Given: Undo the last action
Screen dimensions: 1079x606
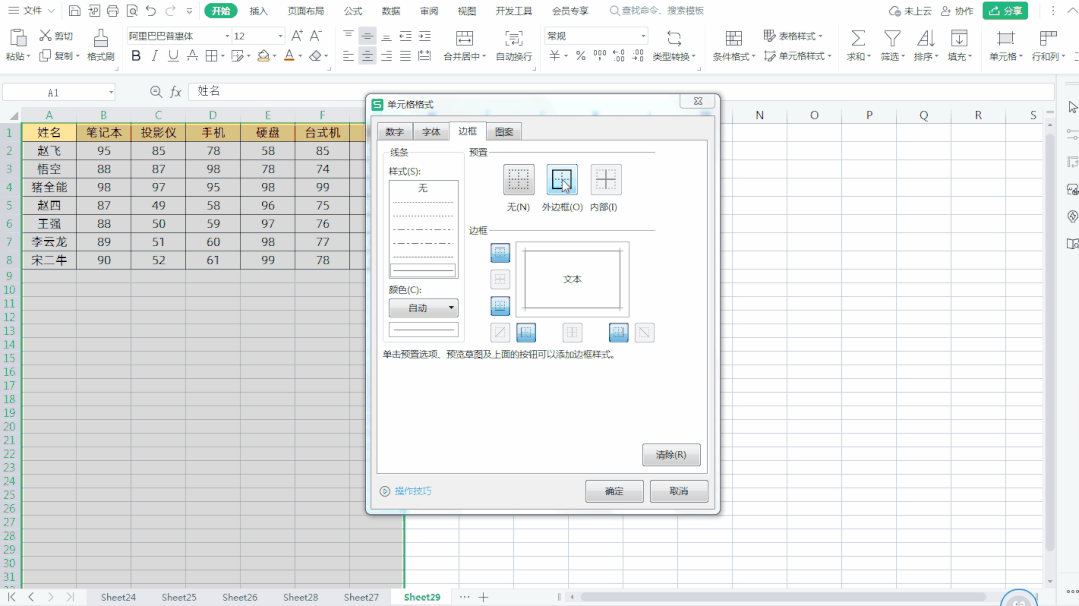Looking at the screenshot, I should pyautogui.click(x=151, y=11).
